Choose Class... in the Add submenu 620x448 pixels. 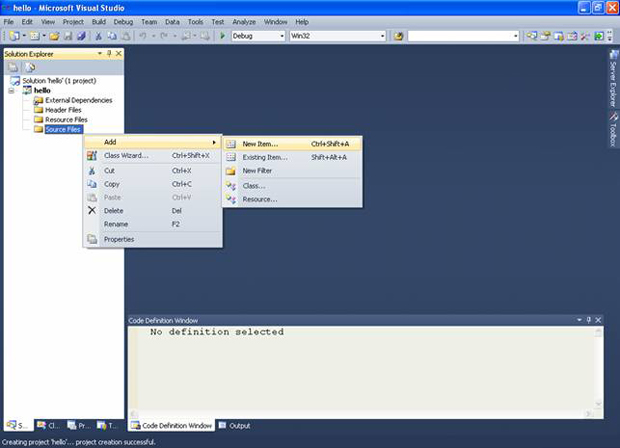pyautogui.click(x=293, y=186)
